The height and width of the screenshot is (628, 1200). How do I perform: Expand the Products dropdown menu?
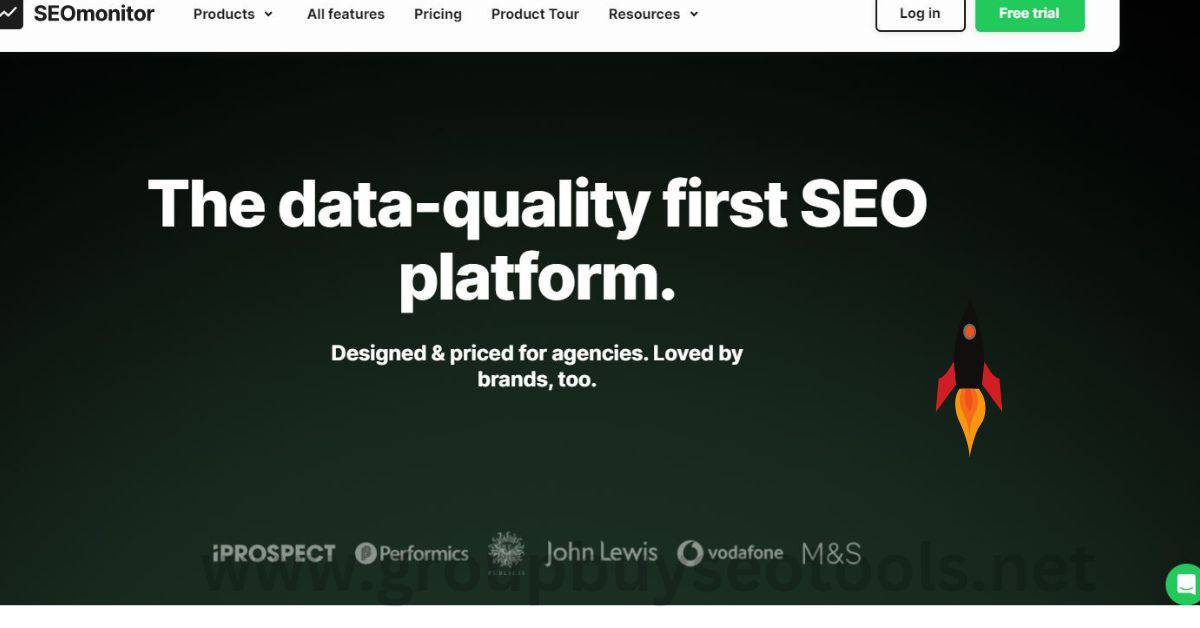point(233,14)
